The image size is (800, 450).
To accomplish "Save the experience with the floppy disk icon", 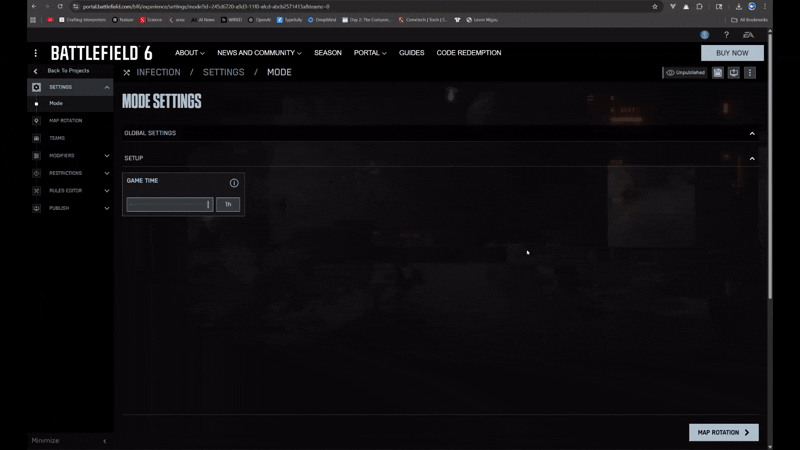I will click(x=718, y=72).
